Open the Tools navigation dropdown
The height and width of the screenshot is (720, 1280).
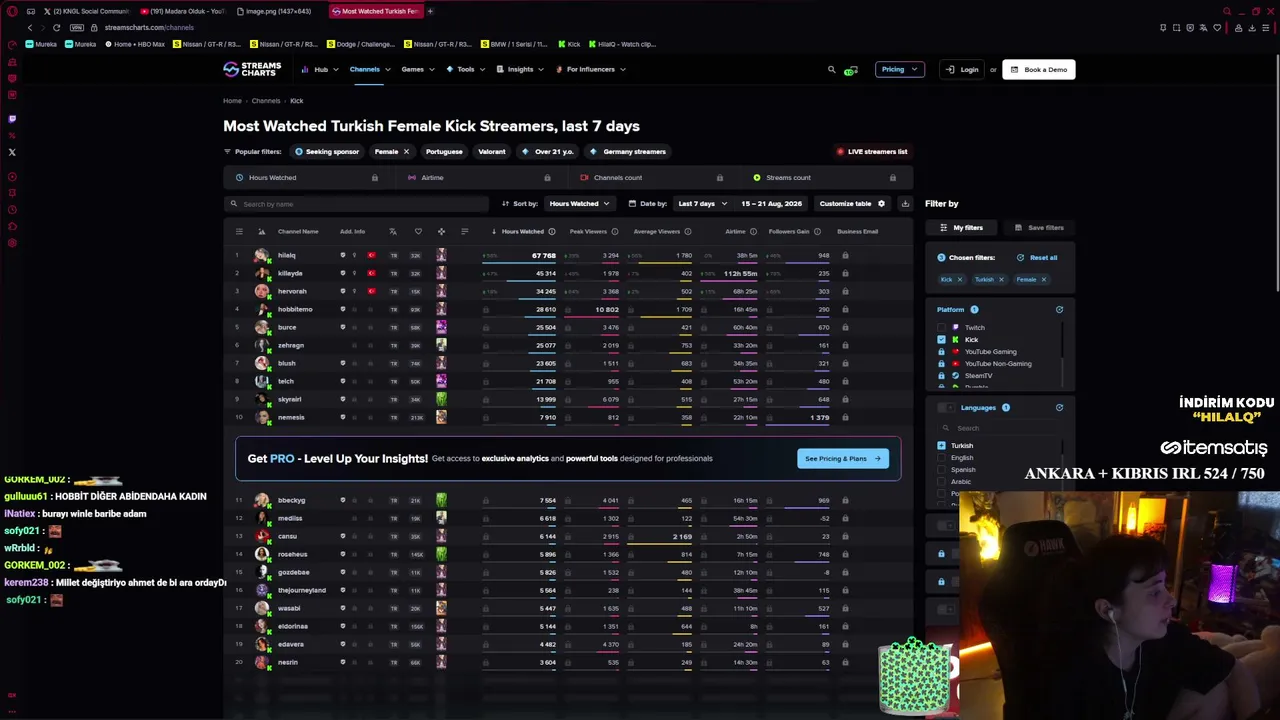click(x=466, y=70)
